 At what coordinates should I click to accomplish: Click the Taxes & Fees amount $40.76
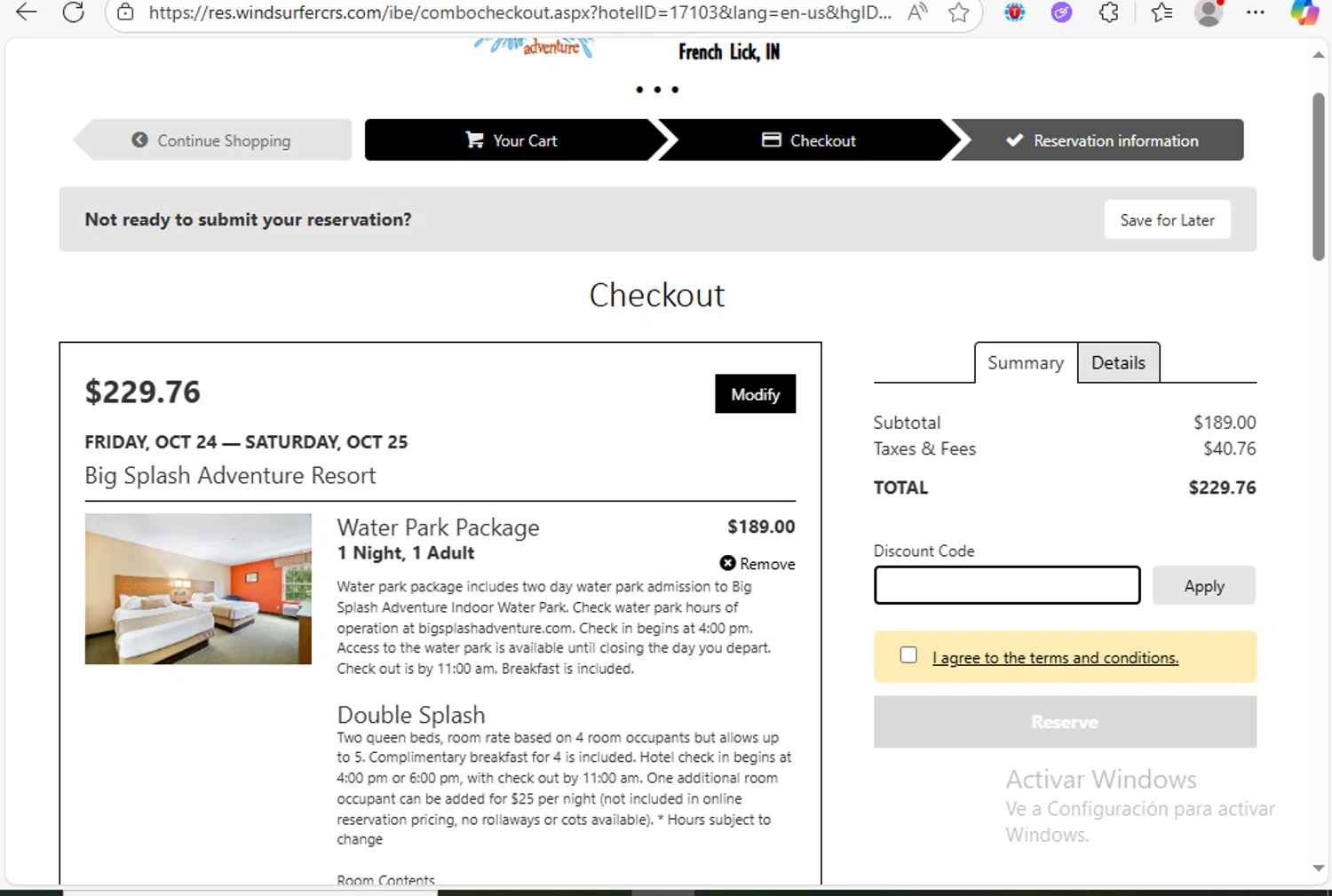1229,448
